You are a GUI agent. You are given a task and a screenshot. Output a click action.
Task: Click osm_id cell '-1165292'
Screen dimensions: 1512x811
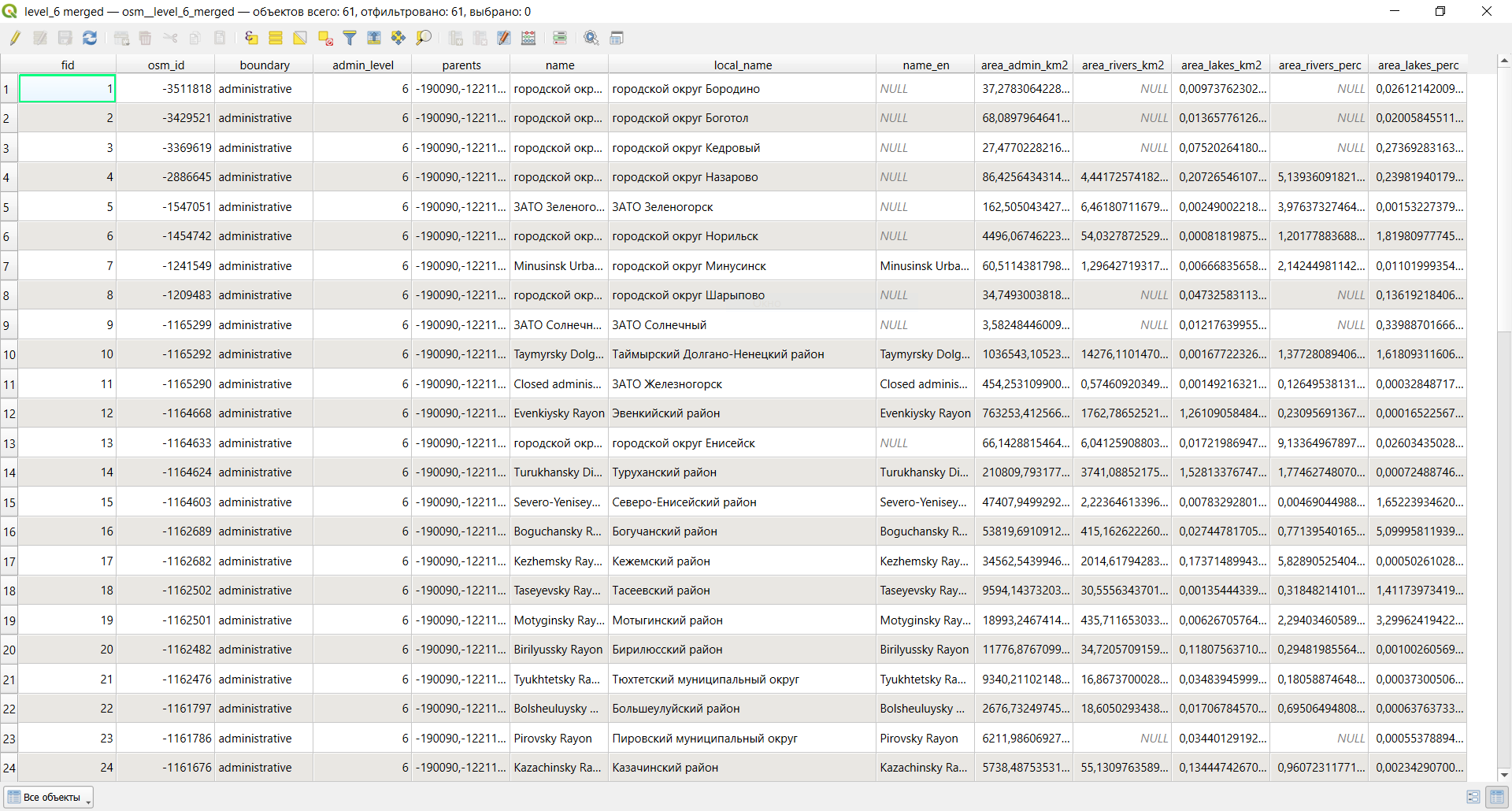point(166,354)
